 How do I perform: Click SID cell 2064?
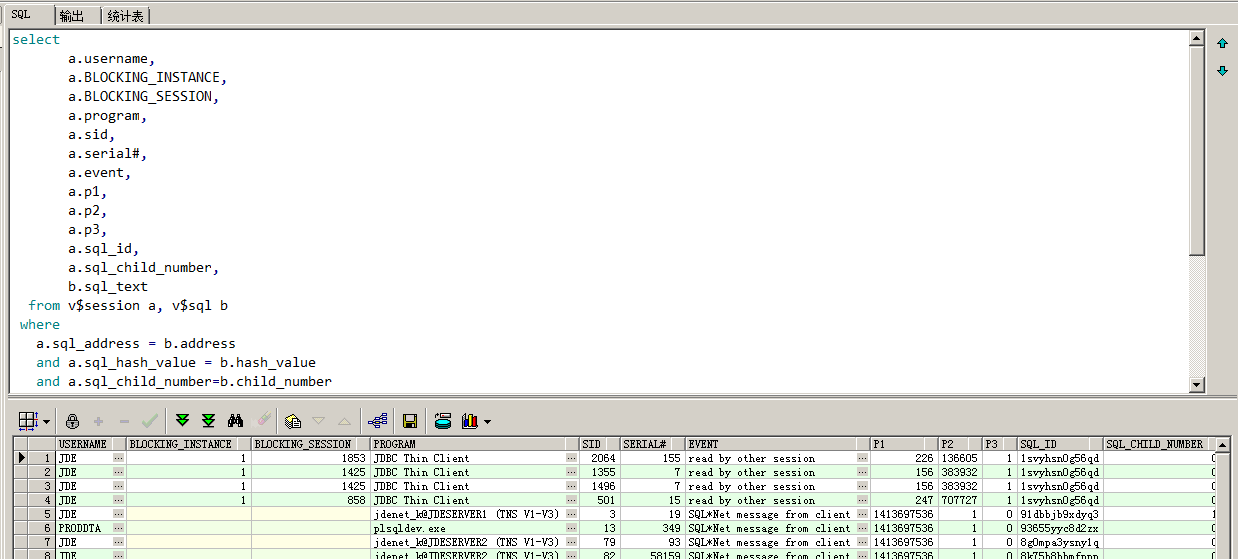pyautogui.click(x=598, y=458)
